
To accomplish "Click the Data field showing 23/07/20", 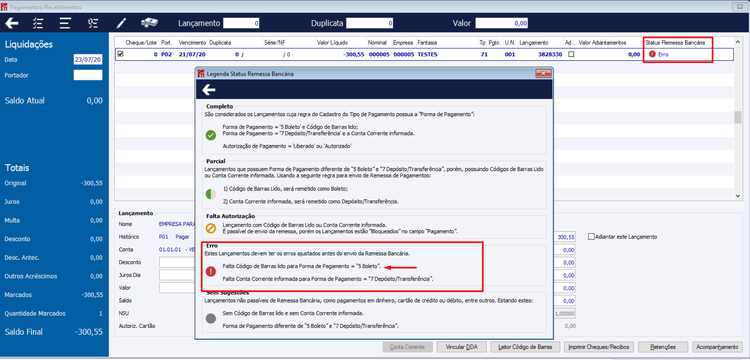I will [x=88, y=59].
